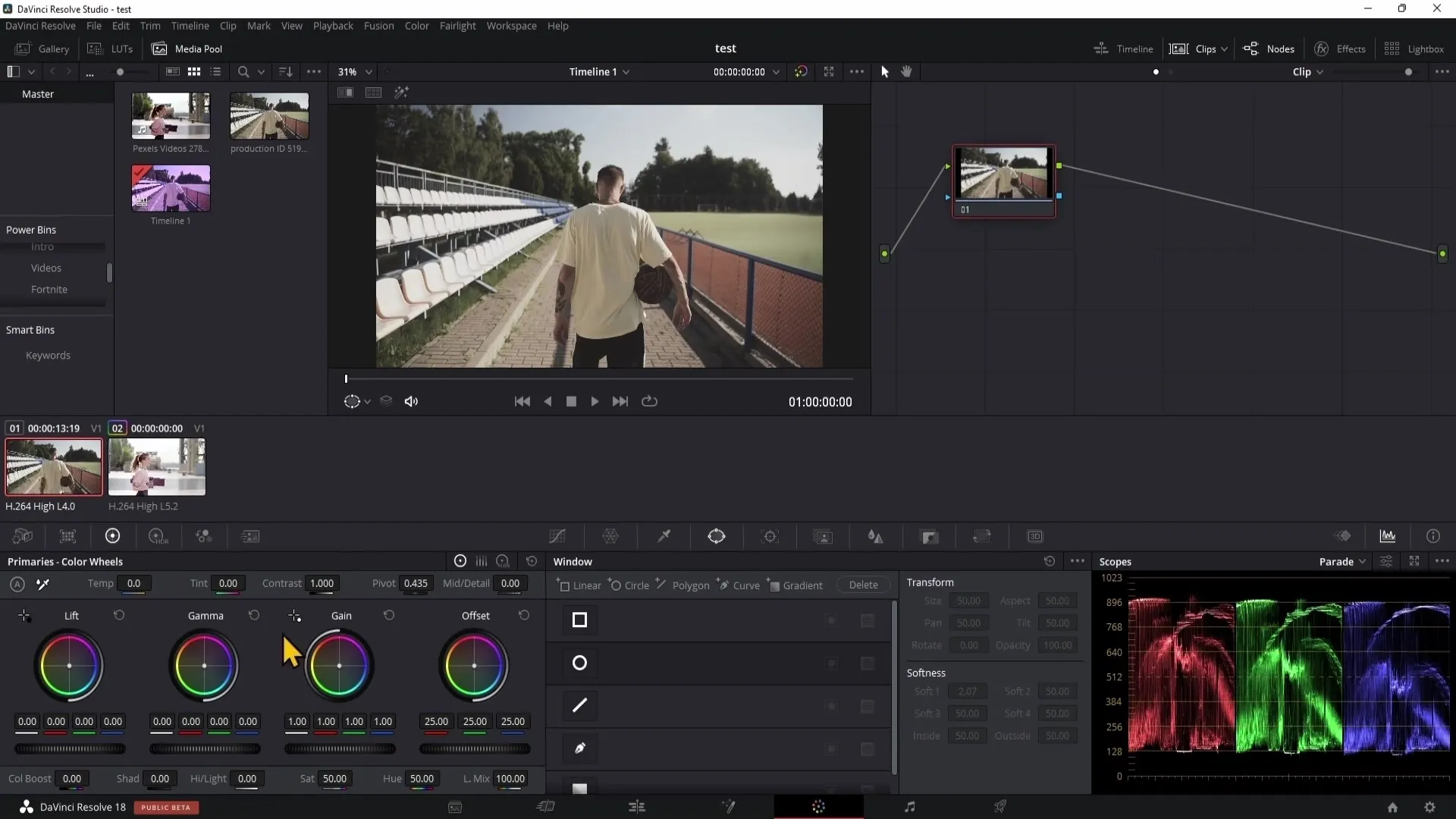Enable the Polygon window mask

[690, 585]
